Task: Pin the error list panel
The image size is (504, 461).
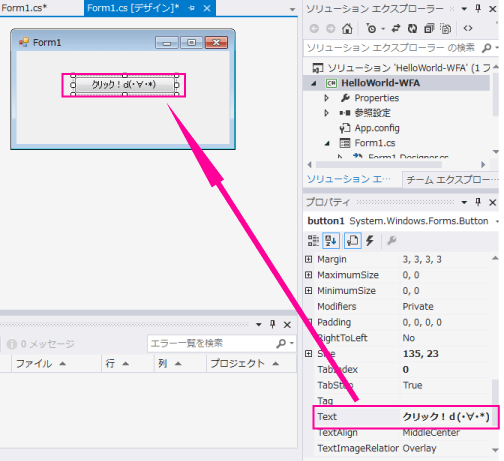Action: click(x=273, y=324)
